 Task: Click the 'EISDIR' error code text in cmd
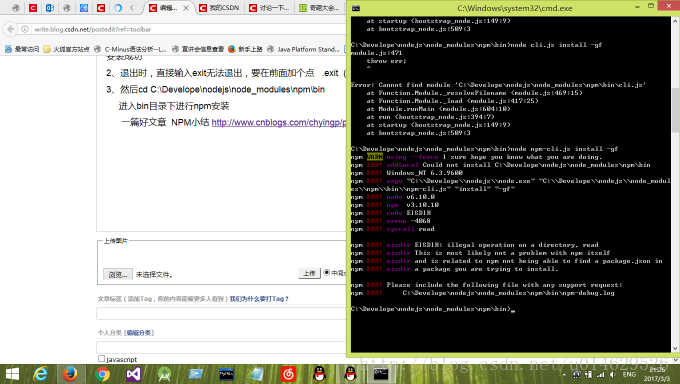[418, 213]
